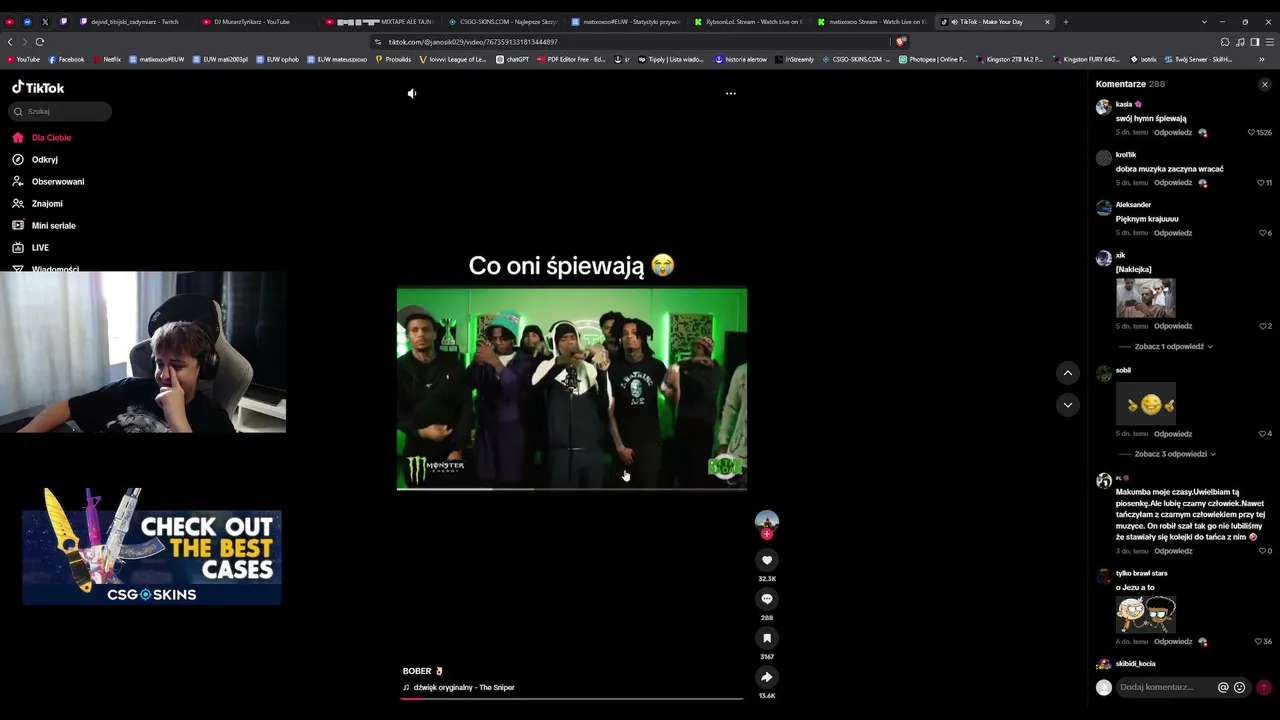
Task: Open the emoji picker in the comment box
Action: 1240,688
